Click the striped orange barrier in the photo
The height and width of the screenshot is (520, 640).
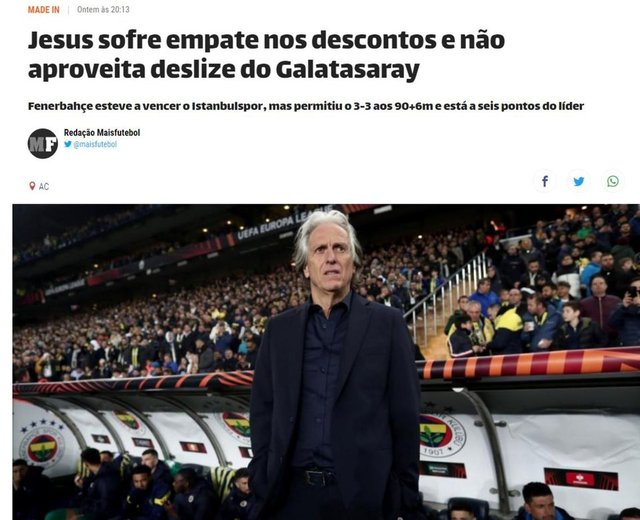[527, 364]
